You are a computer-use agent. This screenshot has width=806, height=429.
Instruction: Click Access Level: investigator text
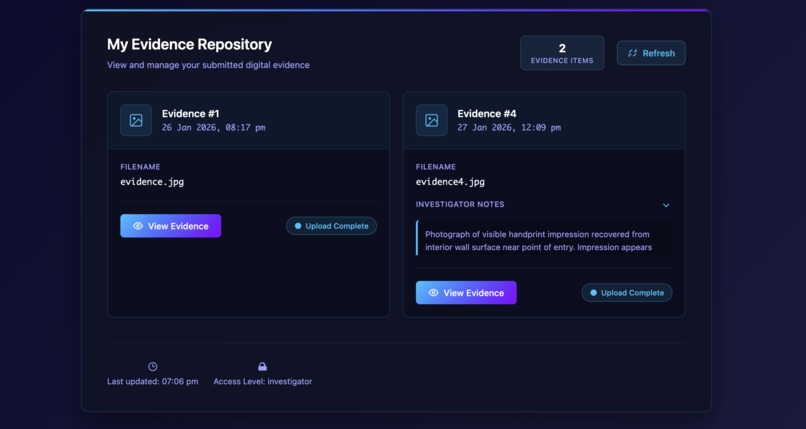(x=263, y=381)
